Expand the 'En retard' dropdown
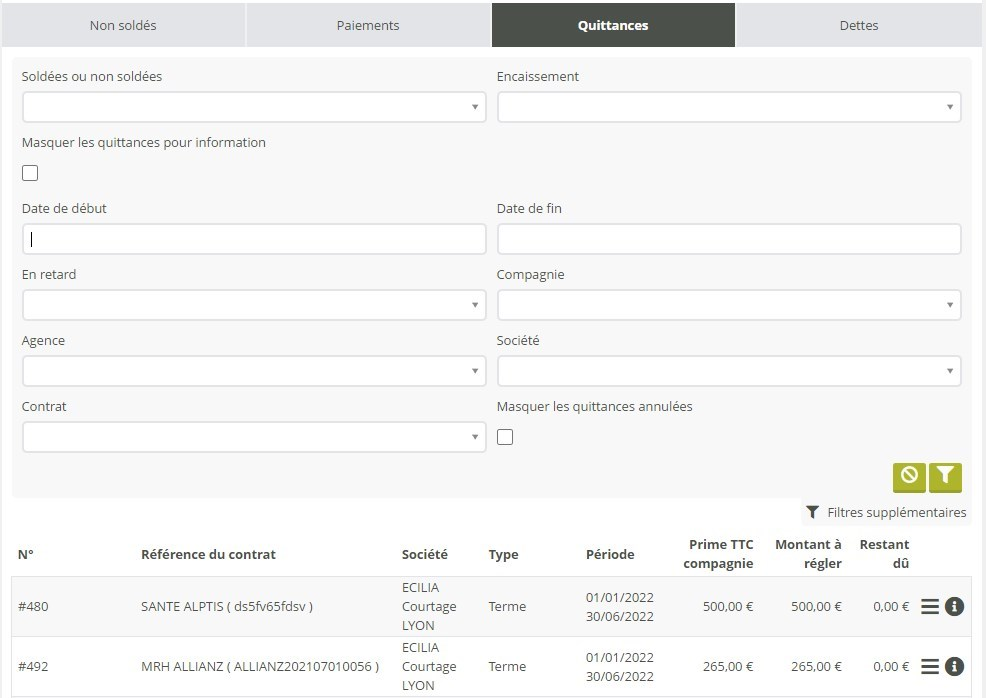Image resolution: width=986 pixels, height=698 pixels. tap(254, 305)
